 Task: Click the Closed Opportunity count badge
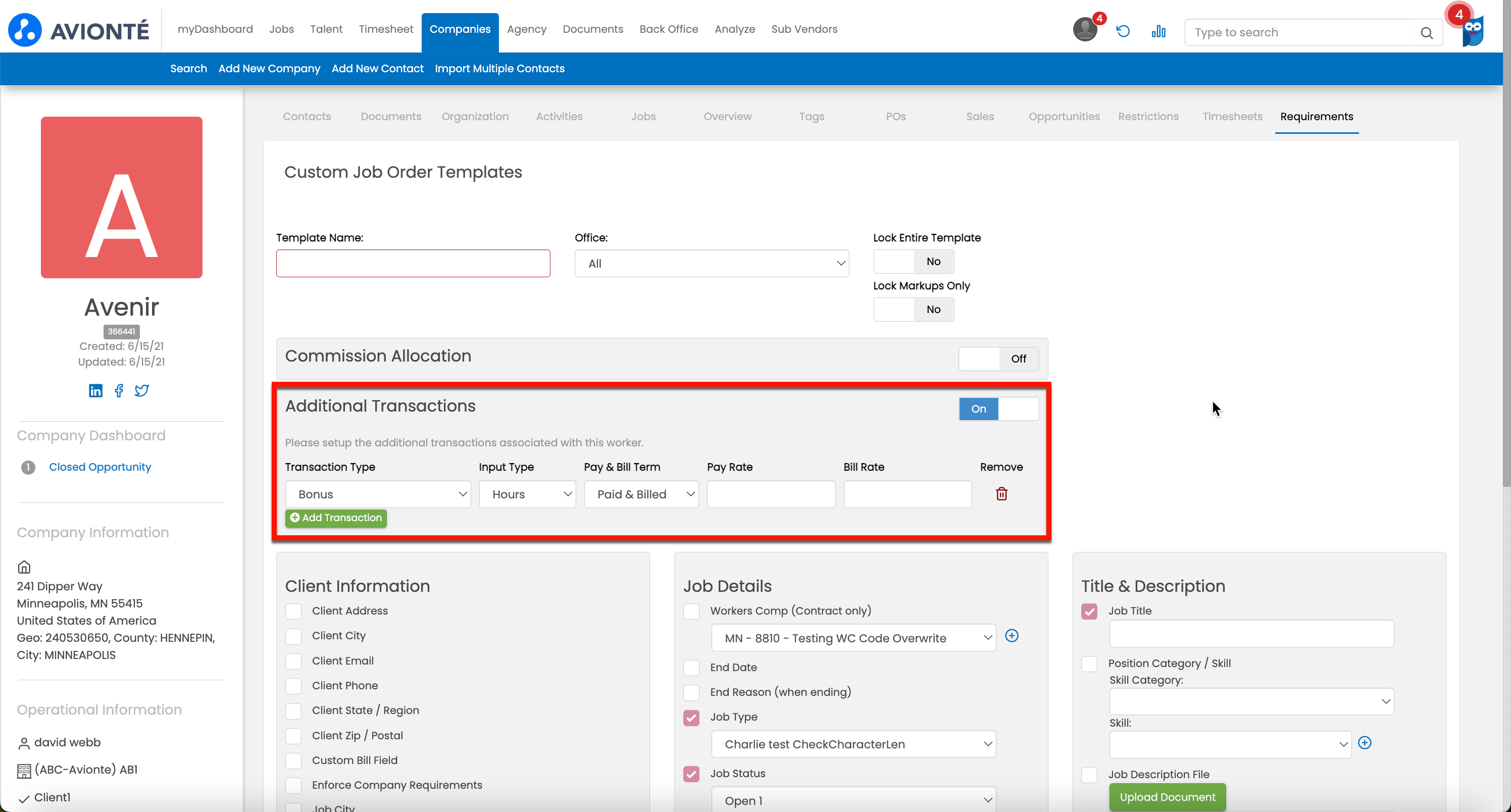pyautogui.click(x=28, y=467)
